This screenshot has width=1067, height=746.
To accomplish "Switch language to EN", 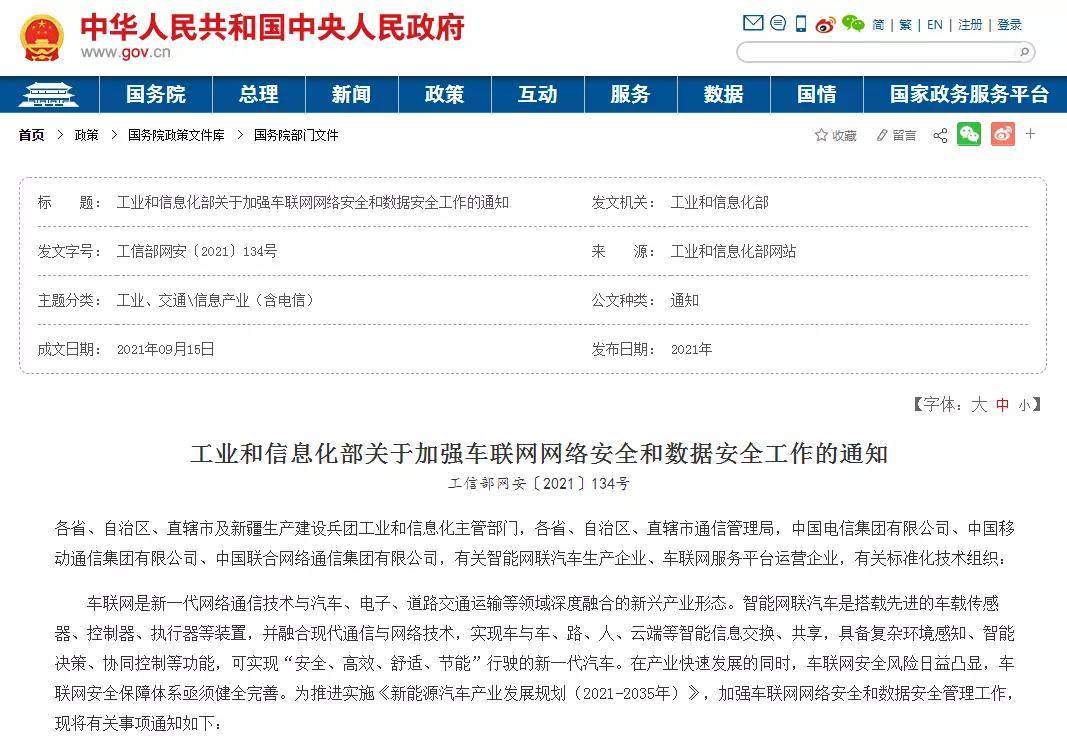I will click(934, 25).
